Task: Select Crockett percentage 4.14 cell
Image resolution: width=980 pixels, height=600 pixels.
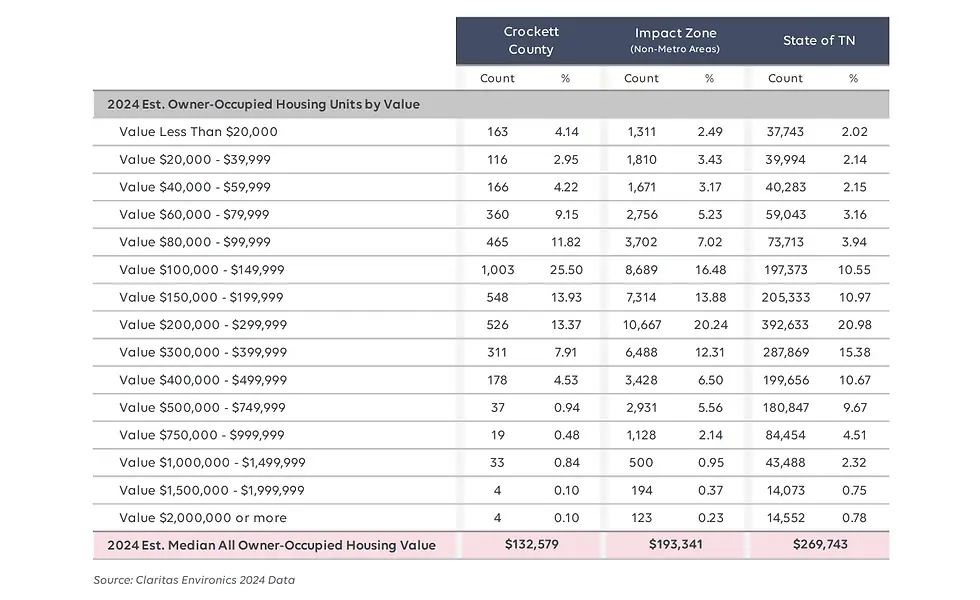Action: tap(567, 132)
